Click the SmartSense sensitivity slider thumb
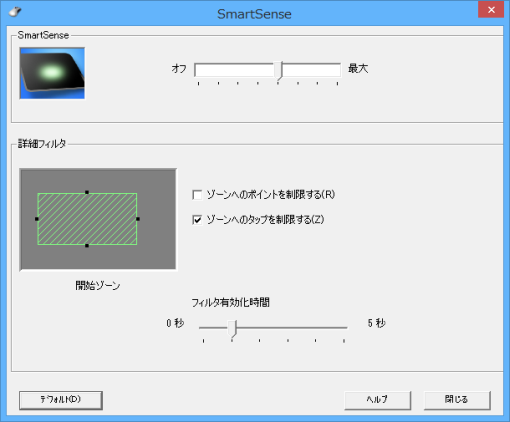The height and width of the screenshot is (422, 510). (279, 70)
